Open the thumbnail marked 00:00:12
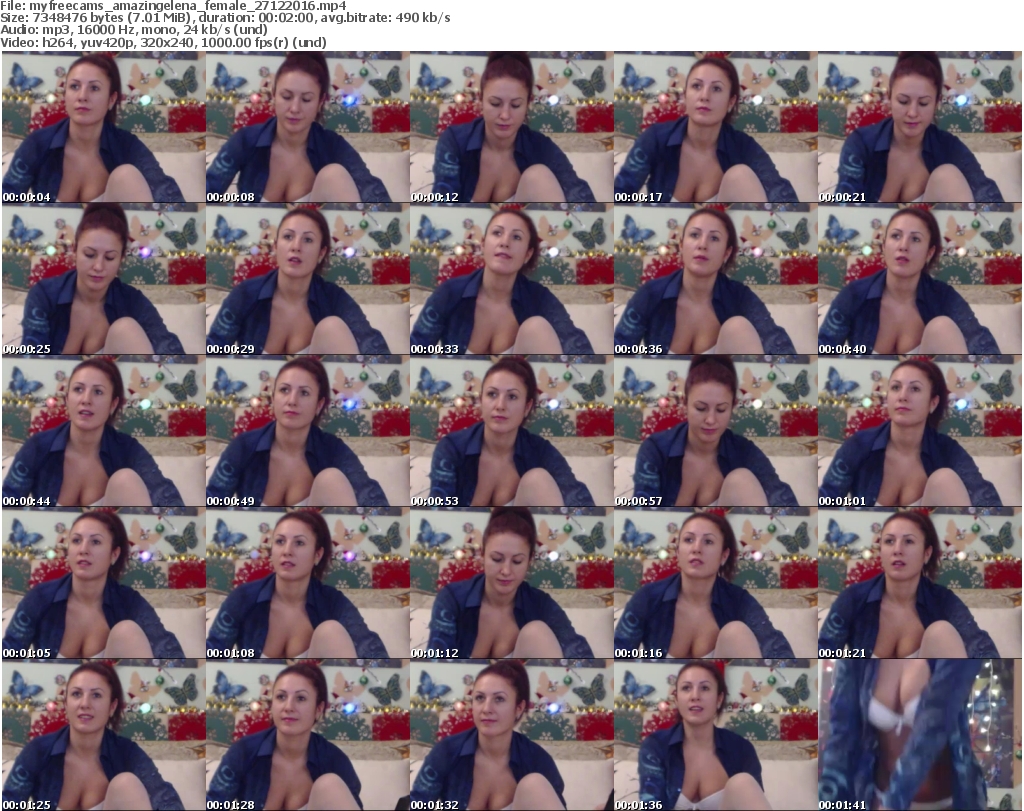Screen dimensions: 1024x811 511,128
